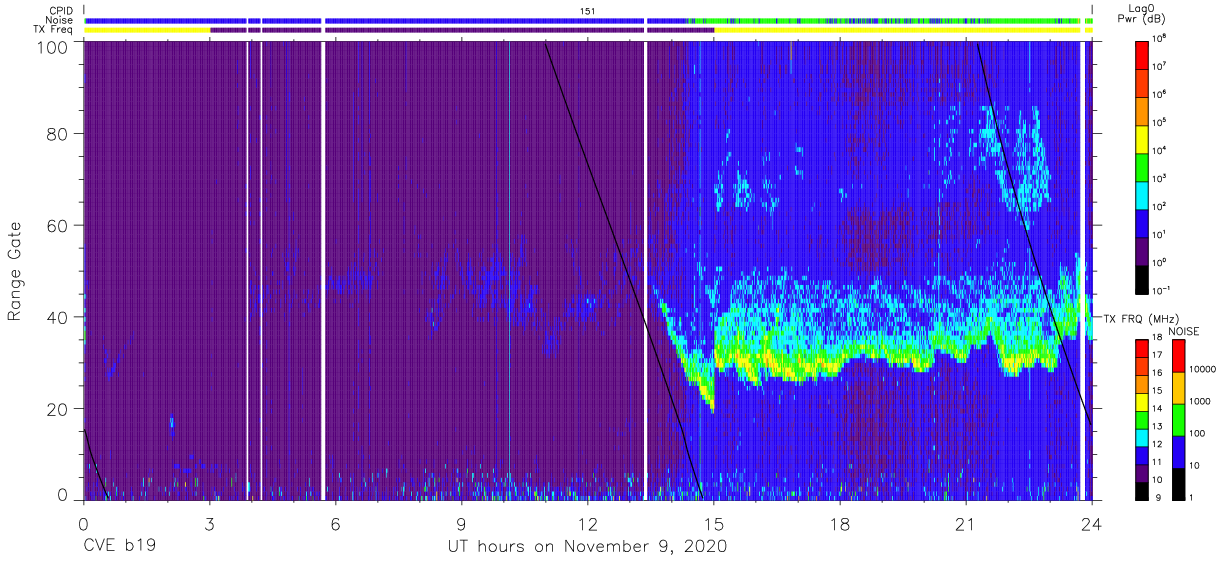Click Range Gate tick label 80
1228x567 pixels.
coord(59,132)
